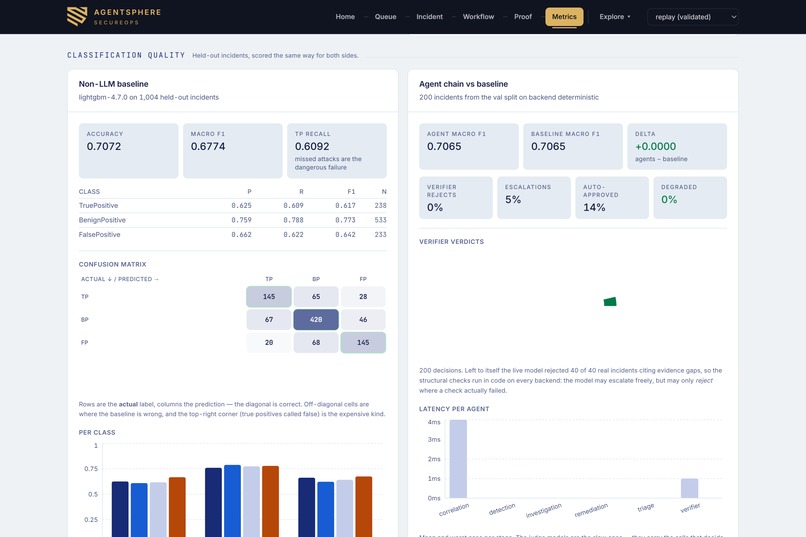This screenshot has width=806, height=537.
Task: Click the Delta +0.0000 stat card
Action: 677,146
